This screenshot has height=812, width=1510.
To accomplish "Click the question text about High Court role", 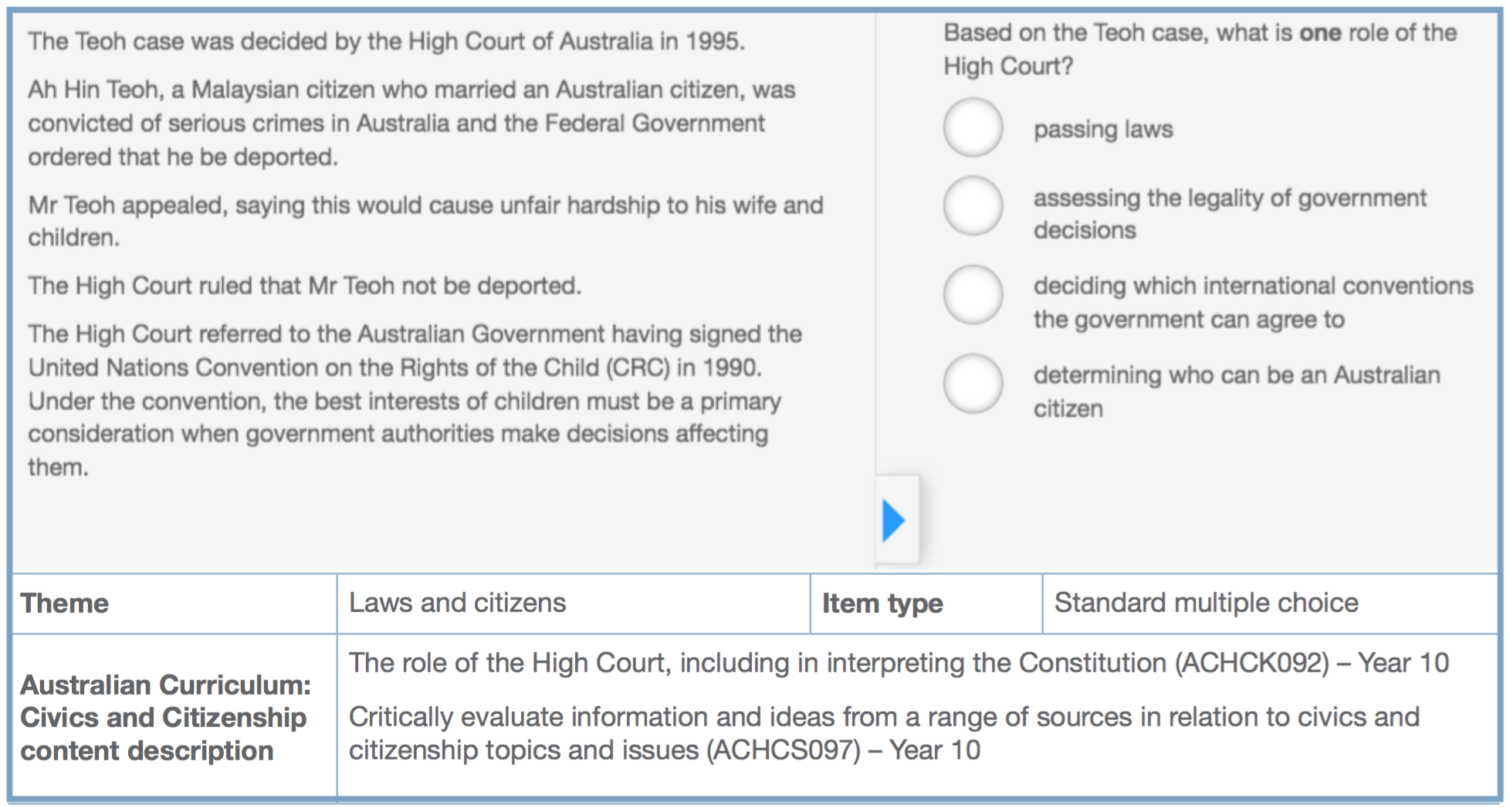I will point(1200,49).
